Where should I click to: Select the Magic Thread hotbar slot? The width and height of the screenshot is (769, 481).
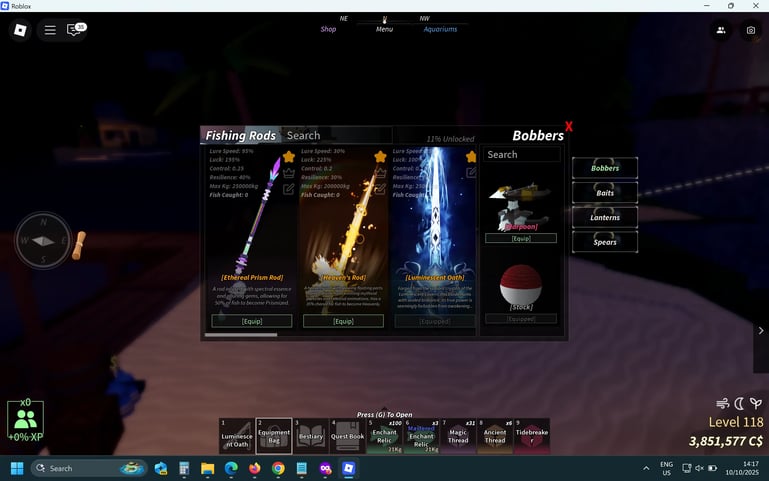[458, 436]
